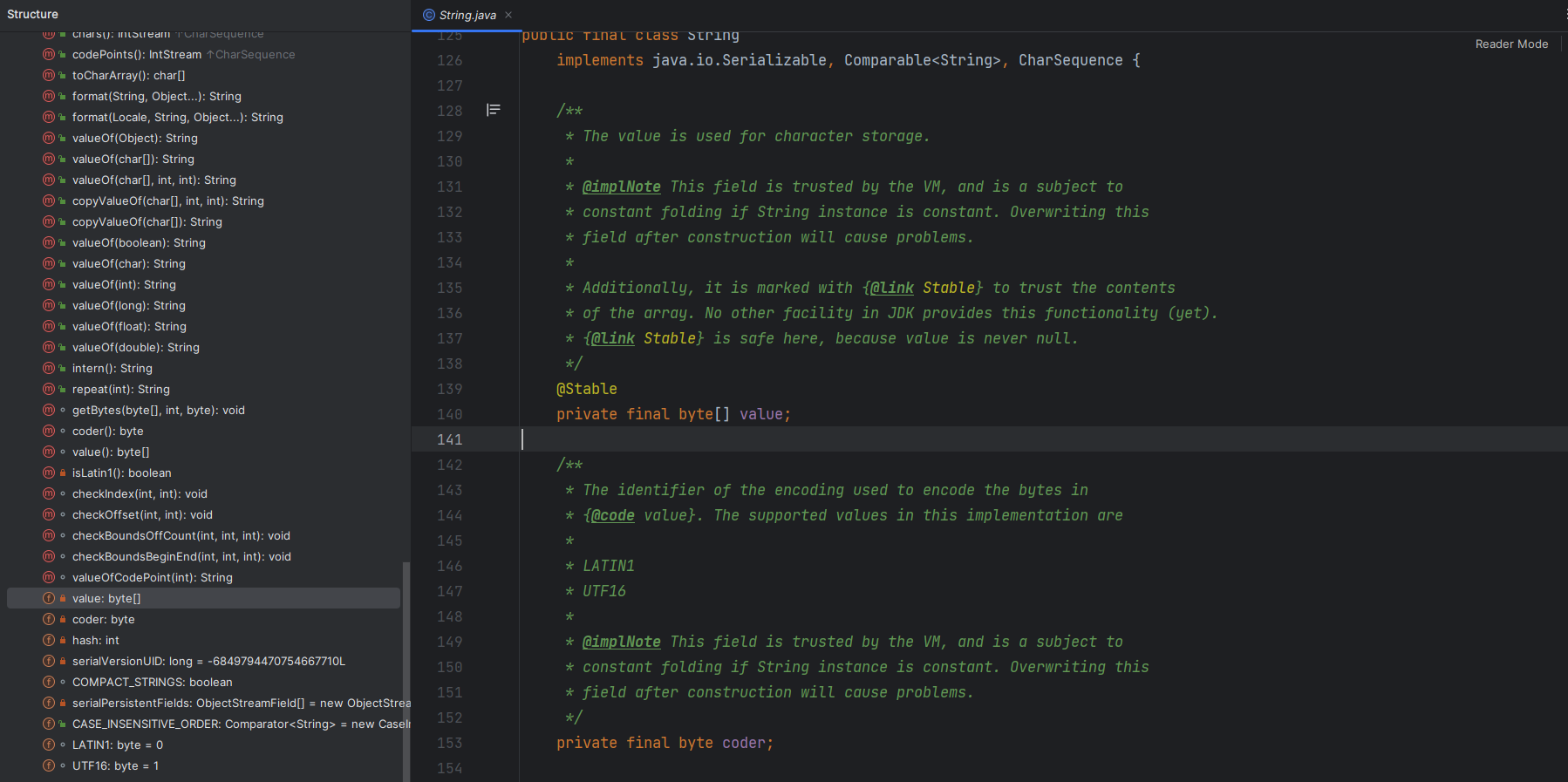
Task: Click method icon beside getBytes(byte[], int, byte)
Action: (x=49, y=410)
